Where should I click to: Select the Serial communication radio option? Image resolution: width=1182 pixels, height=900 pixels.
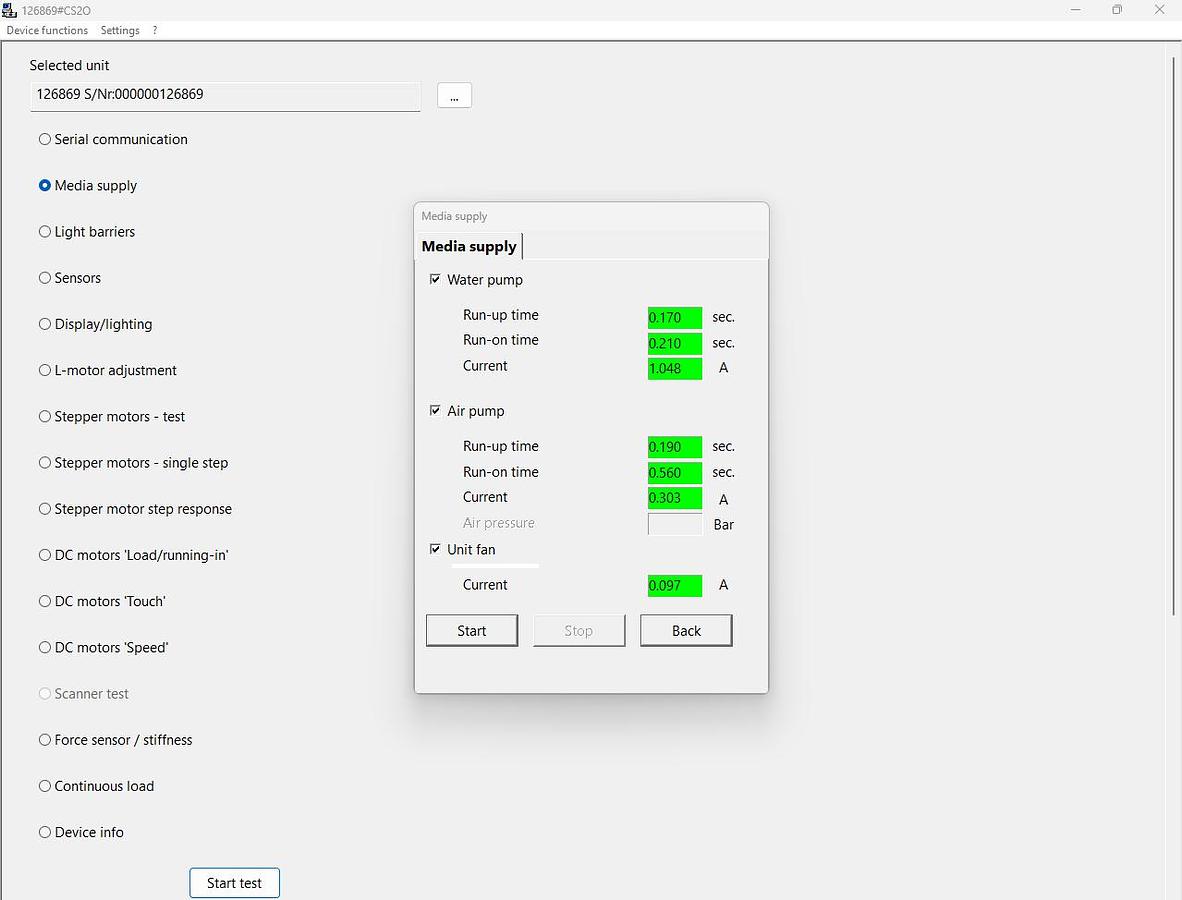tap(45, 139)
